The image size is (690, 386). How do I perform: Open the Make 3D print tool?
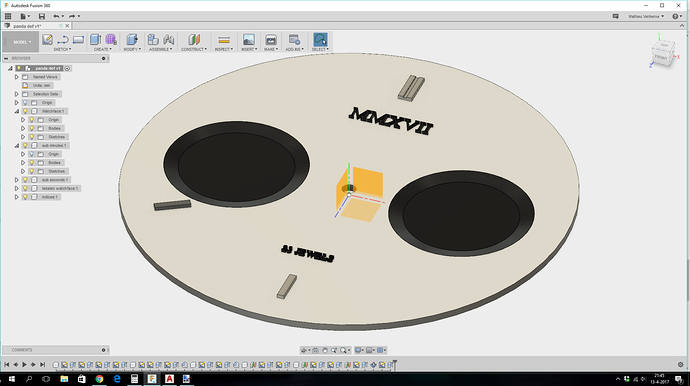click(x=271, y=40)
